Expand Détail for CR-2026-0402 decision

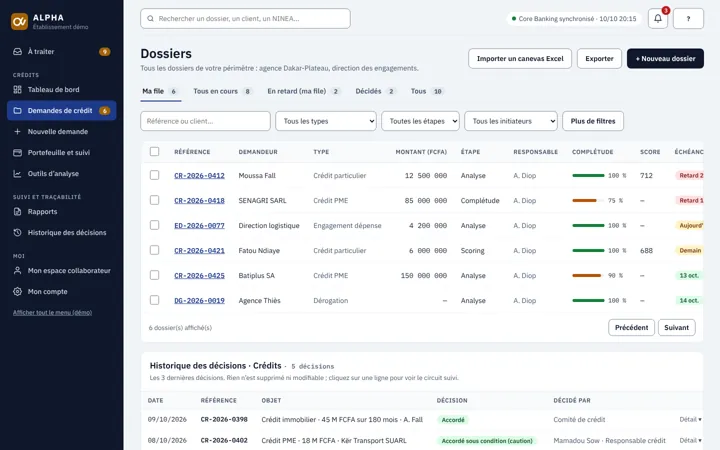(690, 440)
